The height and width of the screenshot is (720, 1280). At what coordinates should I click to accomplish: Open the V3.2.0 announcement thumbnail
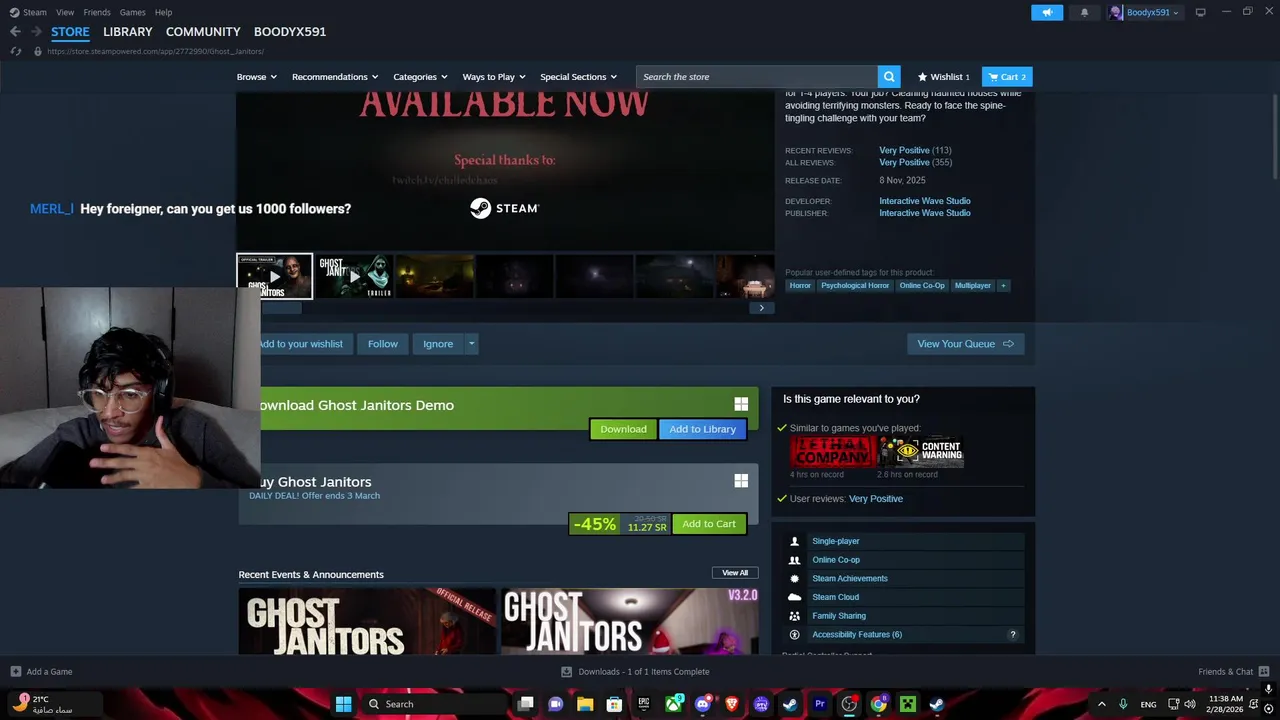coord(630,622)
